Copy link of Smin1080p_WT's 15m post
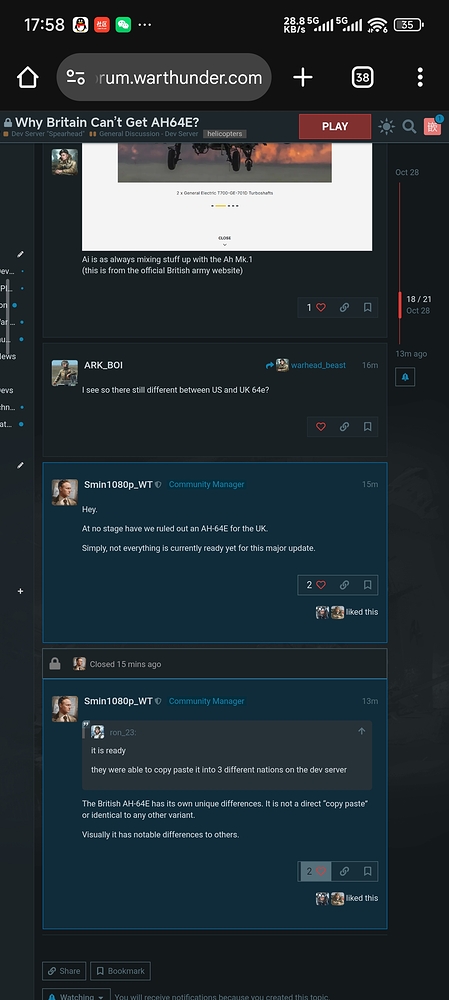 344,585
